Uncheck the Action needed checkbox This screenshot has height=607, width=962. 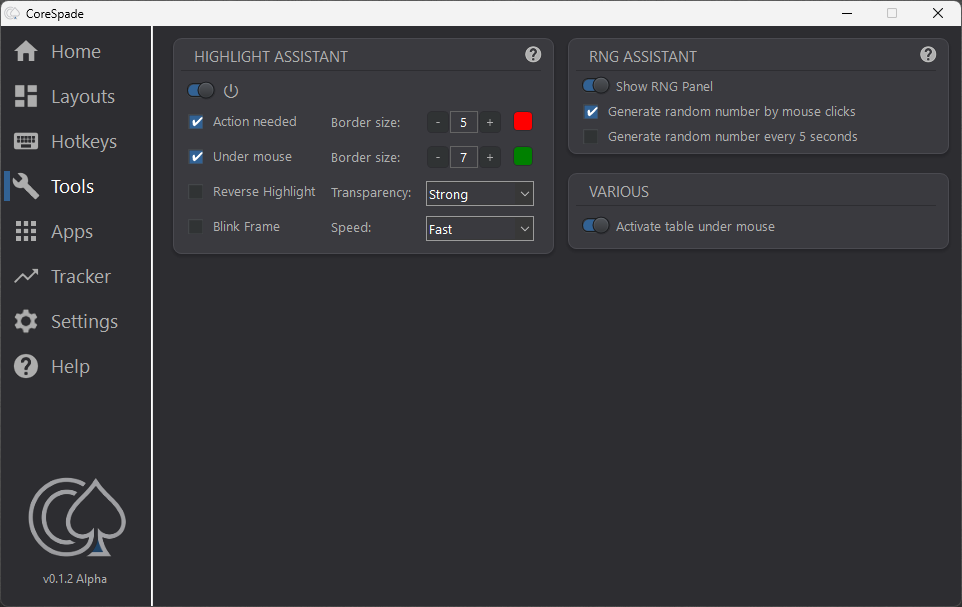[x=196, y=122]
